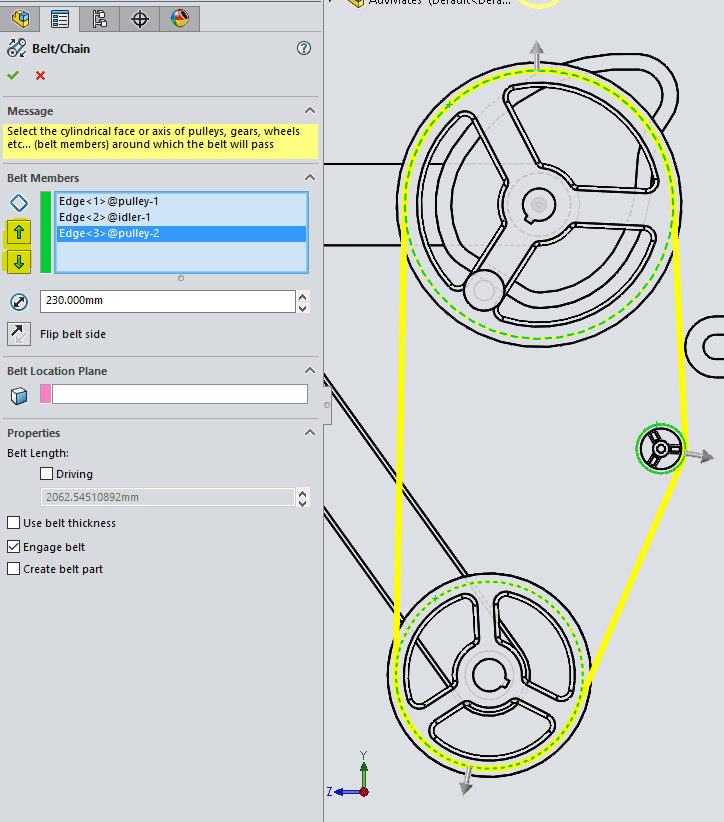Switch to the PropertyManager tab
The height and width of the screenshot is (822, 724).
pyautogui.click(x=60, y=19)
